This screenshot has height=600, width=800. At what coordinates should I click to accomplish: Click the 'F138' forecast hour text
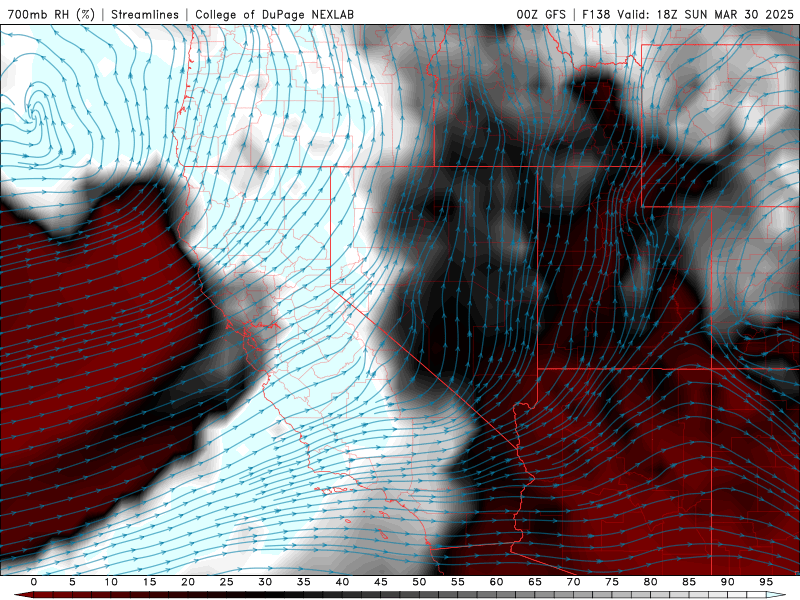point(596,14)
